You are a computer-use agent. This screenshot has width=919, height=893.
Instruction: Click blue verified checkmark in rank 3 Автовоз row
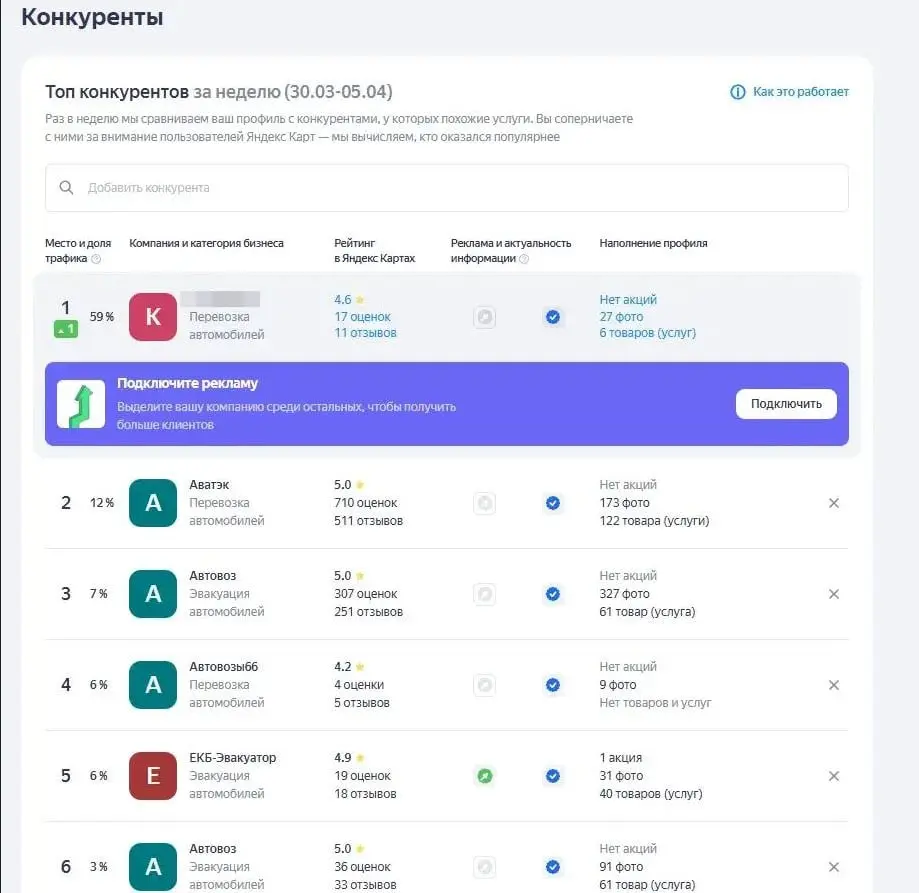[x=553, y=594]
